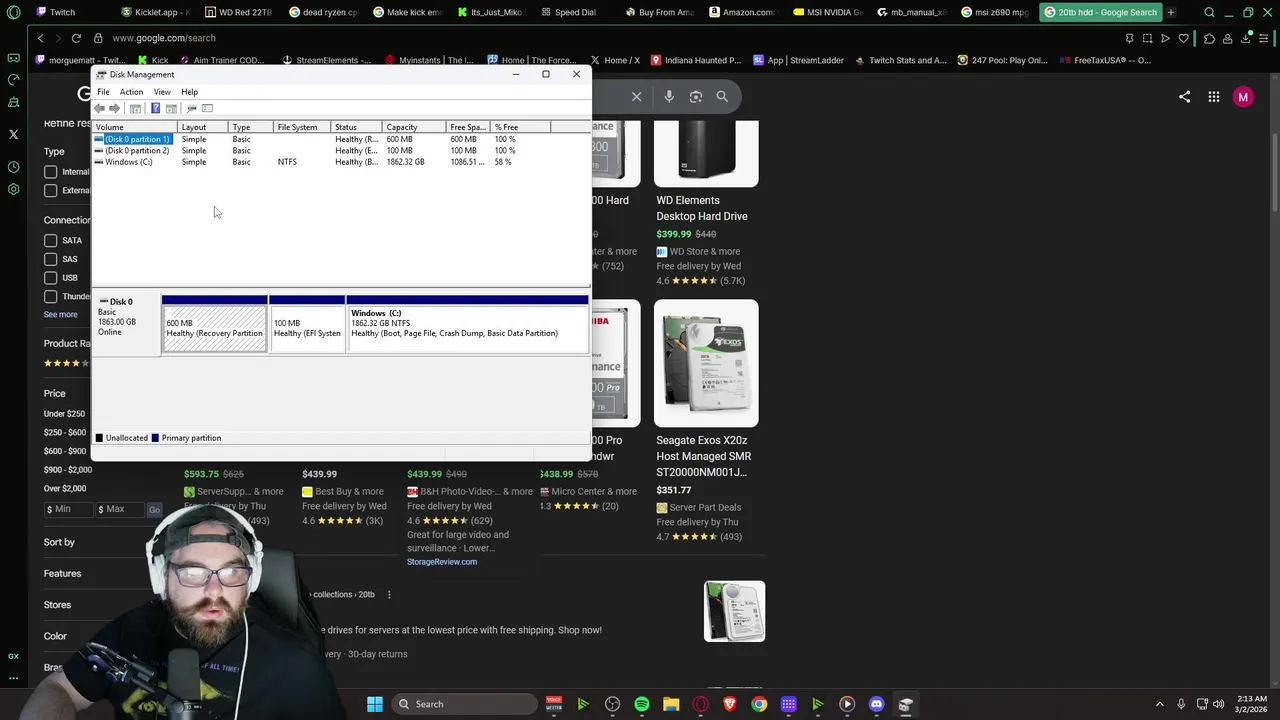Screen dimensions: 1280x720
Task: Open StorageReview.com link
Action: coord(442,562)
